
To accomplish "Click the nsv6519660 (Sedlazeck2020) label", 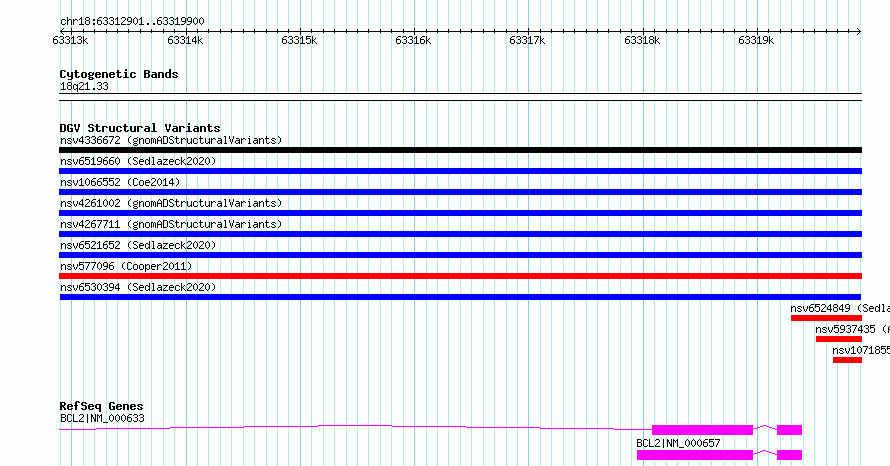I will tap(138, 161).
